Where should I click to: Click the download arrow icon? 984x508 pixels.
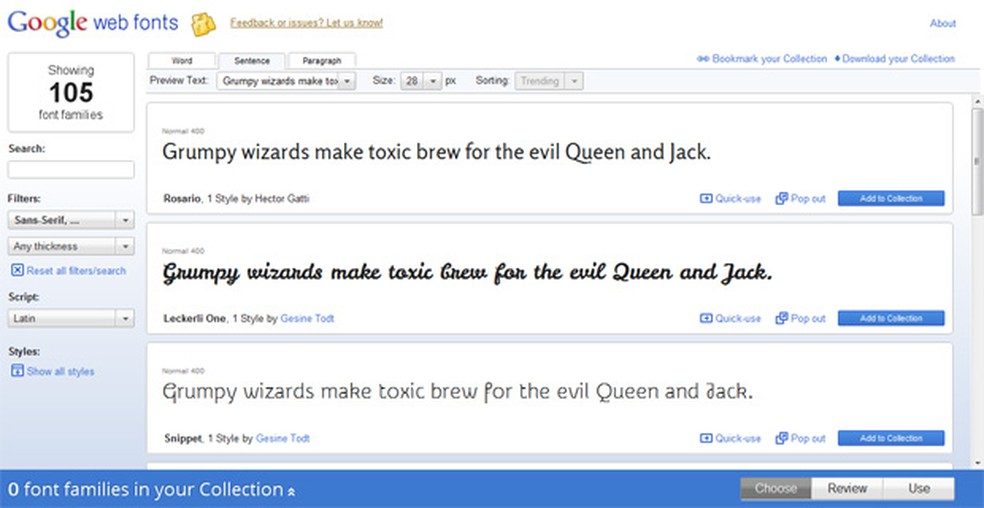point(837,58)
